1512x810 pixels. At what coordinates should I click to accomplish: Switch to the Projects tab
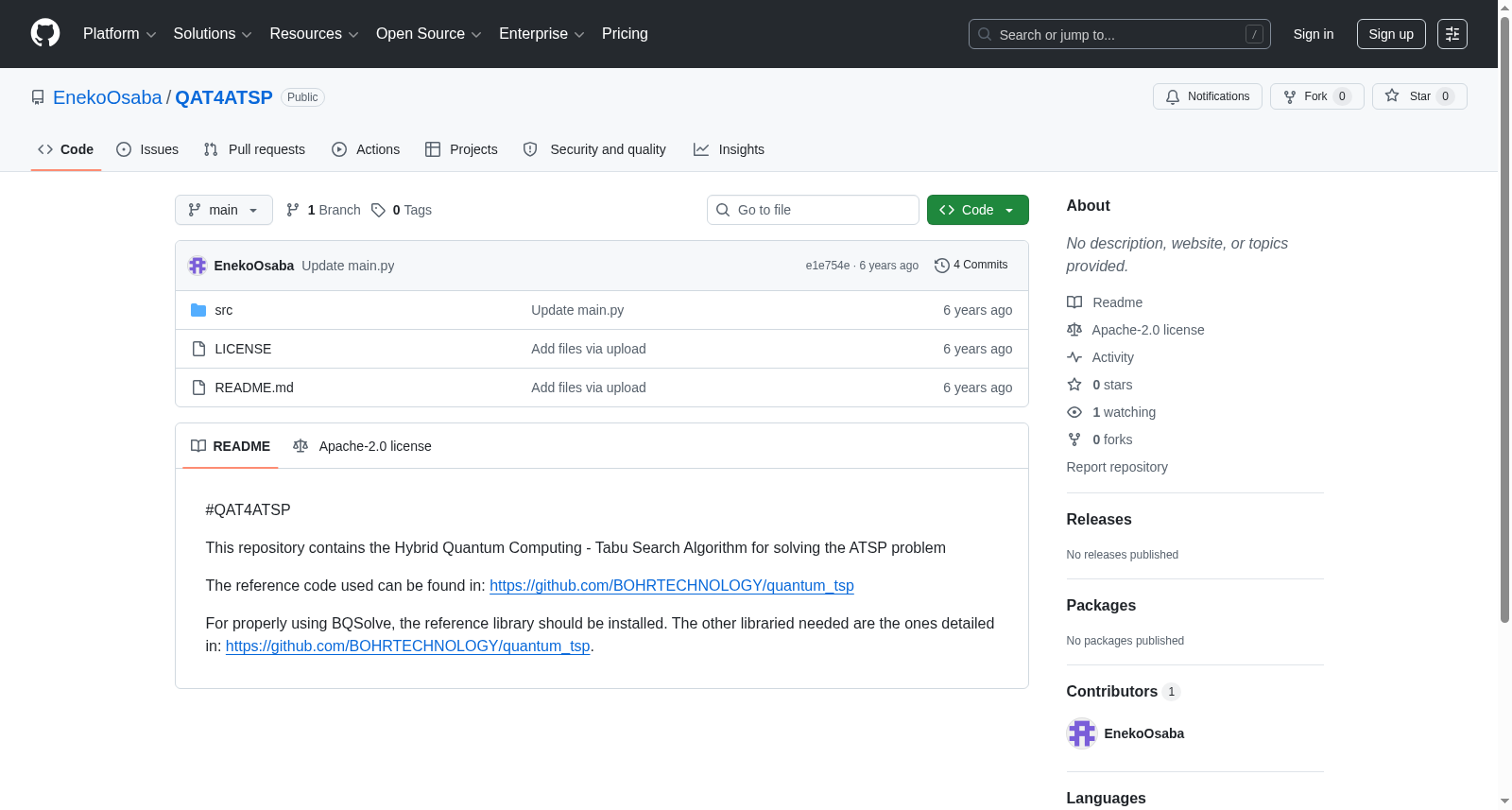pyautogui.click(x=461, y=149)
